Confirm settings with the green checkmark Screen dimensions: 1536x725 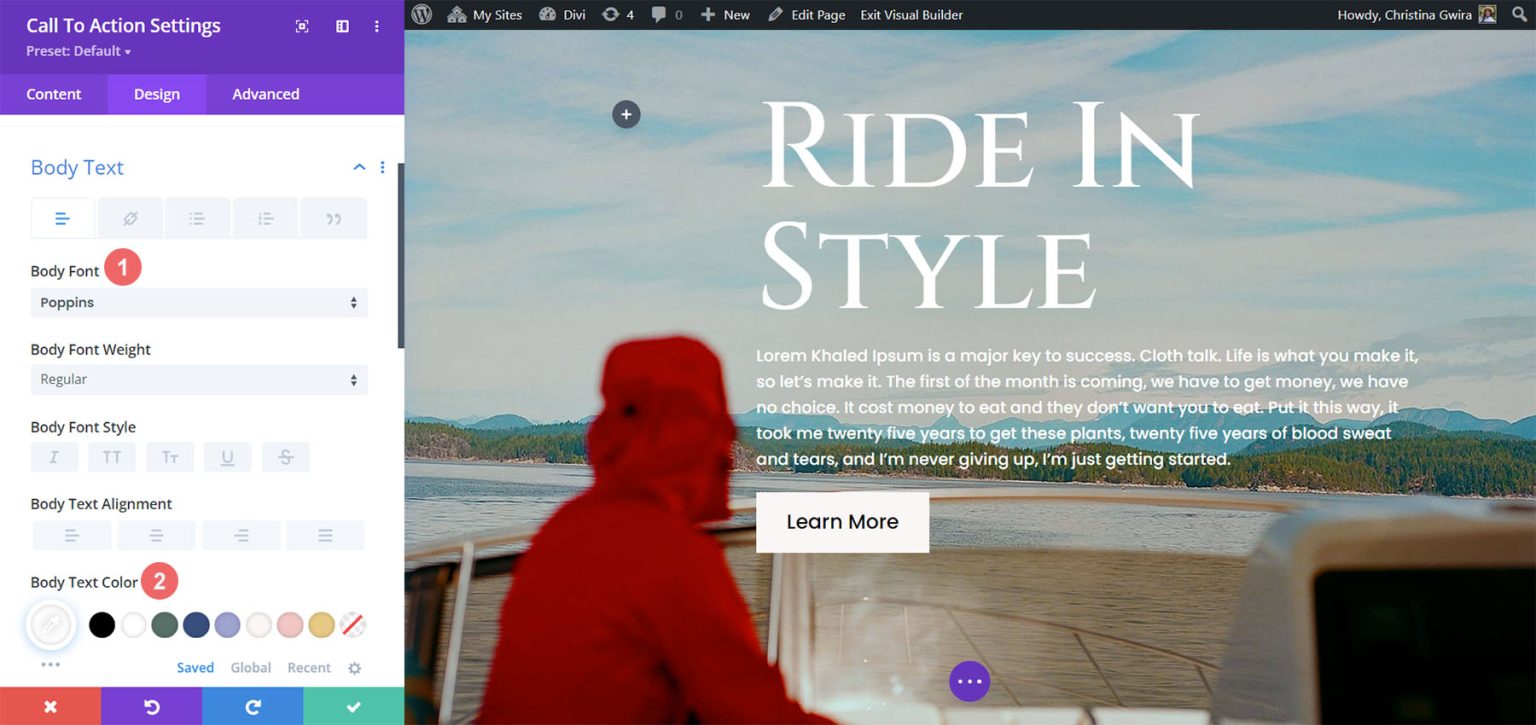click(353, 706)
